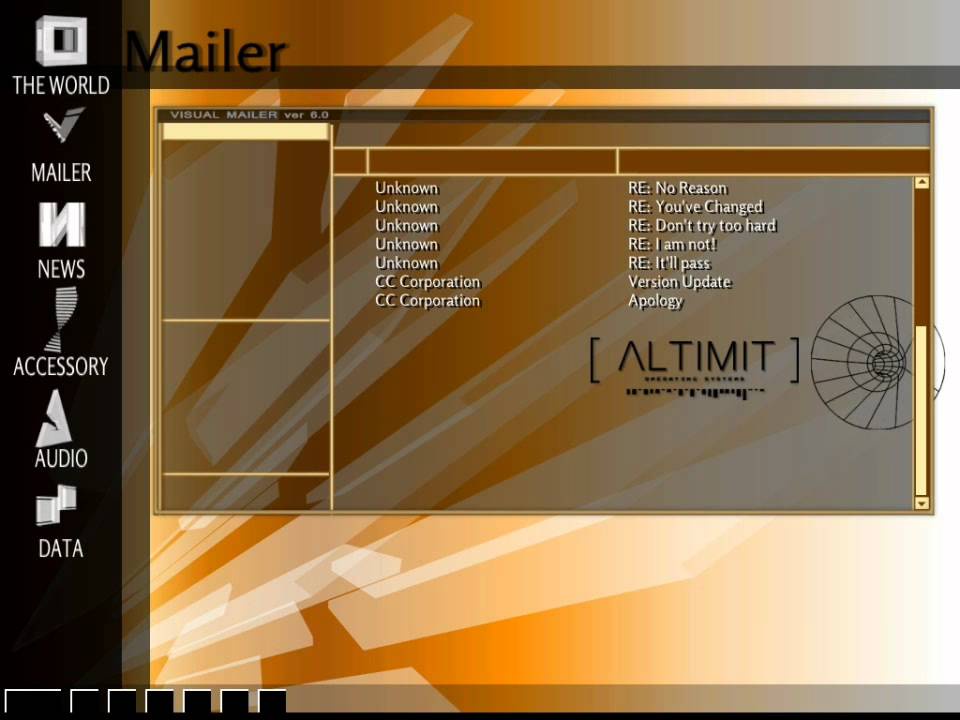This screenshot has width=960, height=720.
Task: Click the VISUAL MAILER ver 6.0 title bar
Action: pos(544,114)
